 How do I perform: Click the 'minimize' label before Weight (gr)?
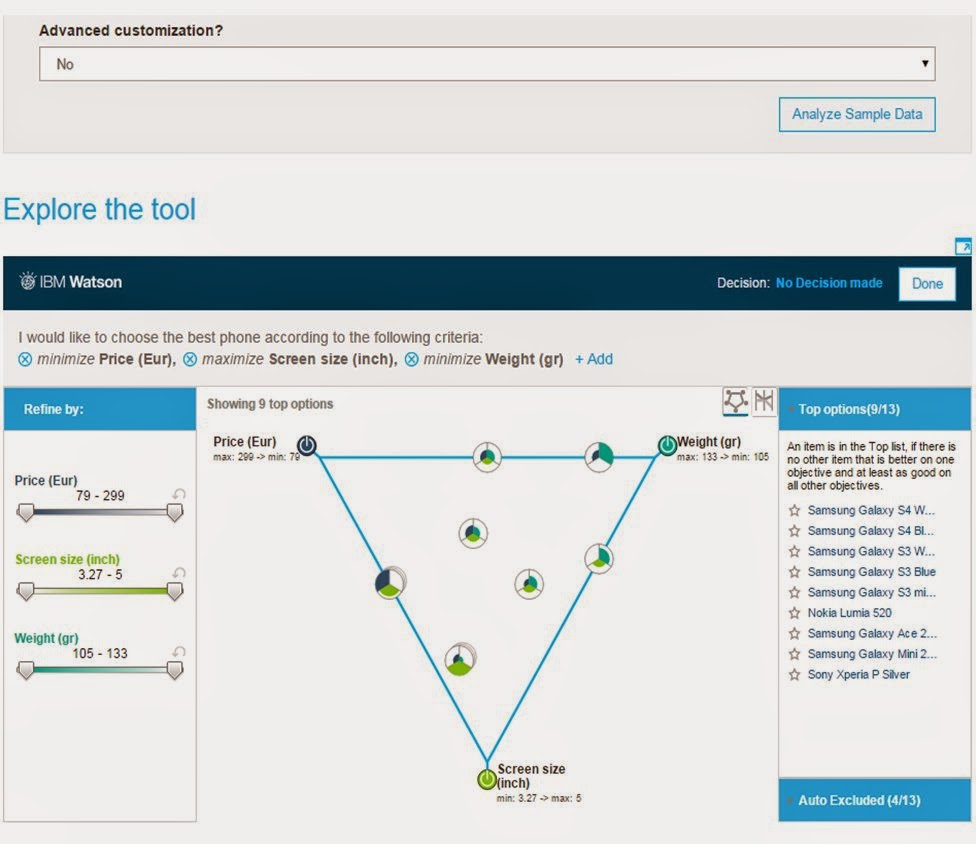tap(453, 359)
